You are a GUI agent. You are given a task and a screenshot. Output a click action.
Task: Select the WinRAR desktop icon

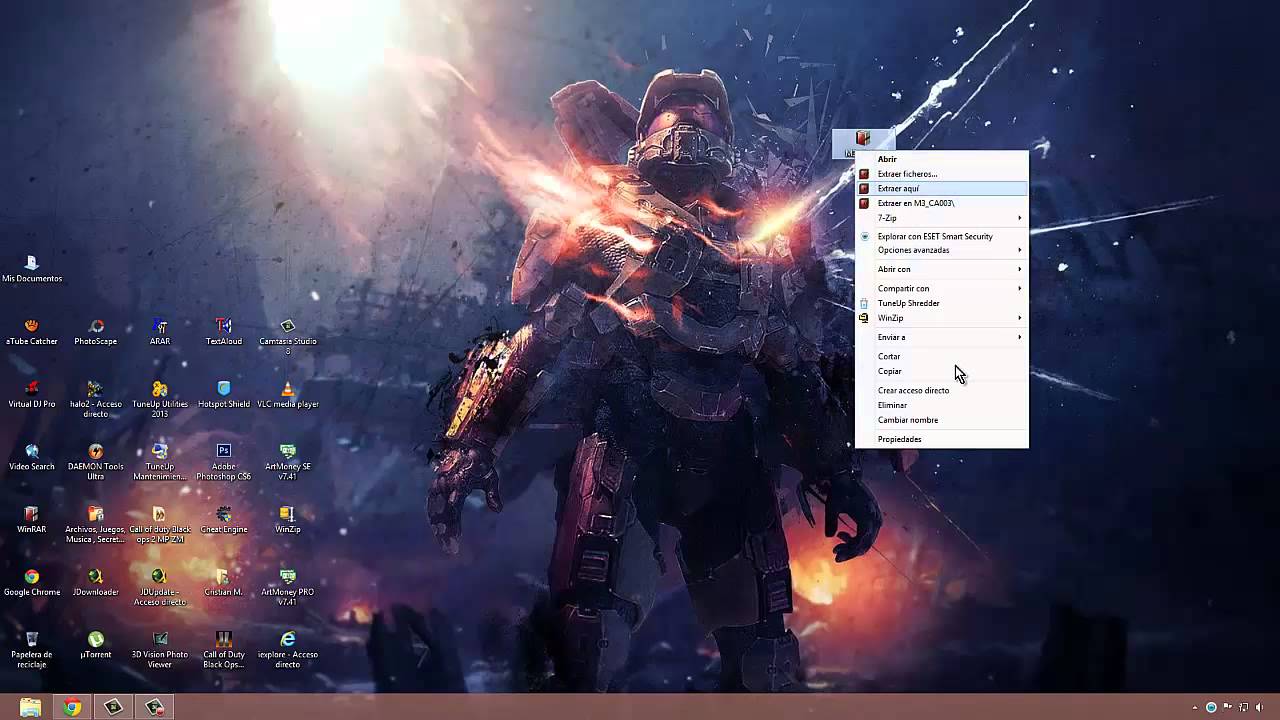coord(32,519)
